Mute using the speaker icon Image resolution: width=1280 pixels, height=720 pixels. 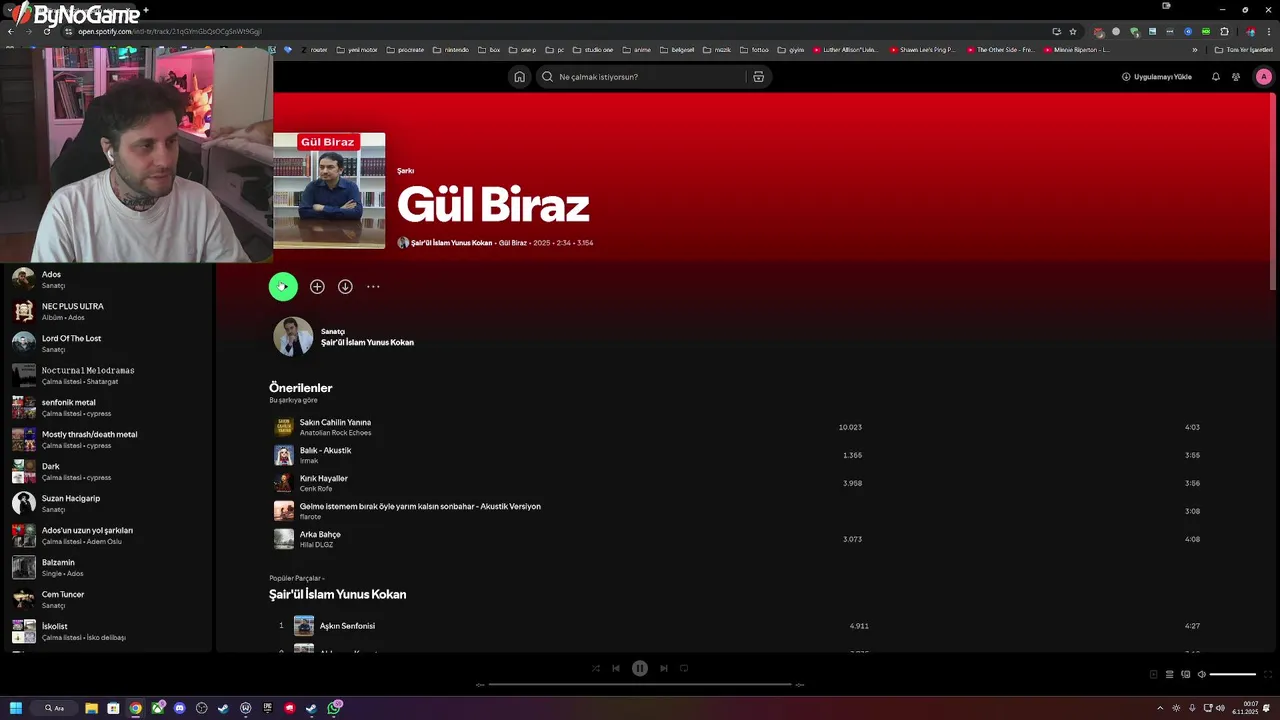coord(1202,674)
